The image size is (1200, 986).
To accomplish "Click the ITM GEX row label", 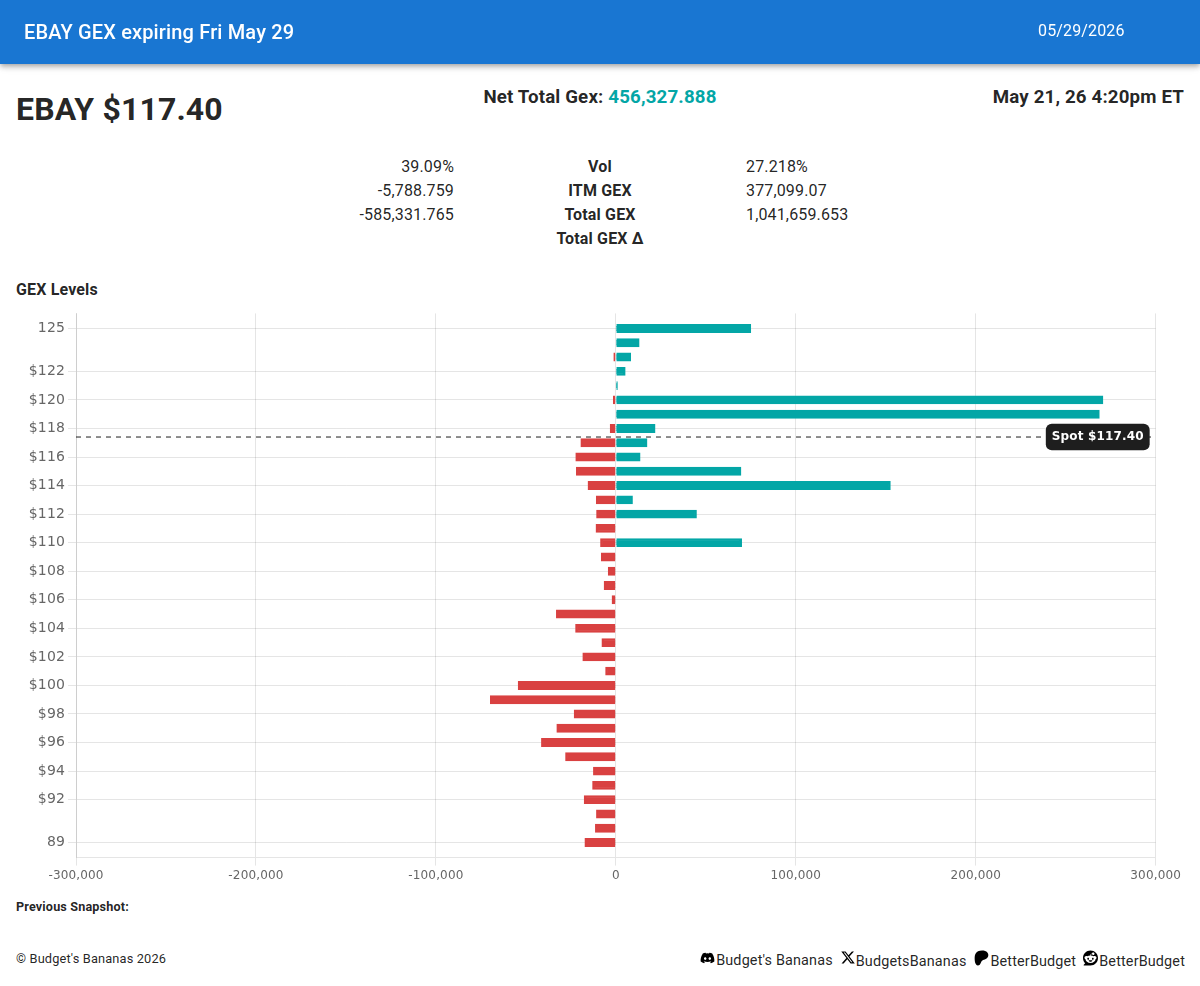I will [x=600, y=190].
